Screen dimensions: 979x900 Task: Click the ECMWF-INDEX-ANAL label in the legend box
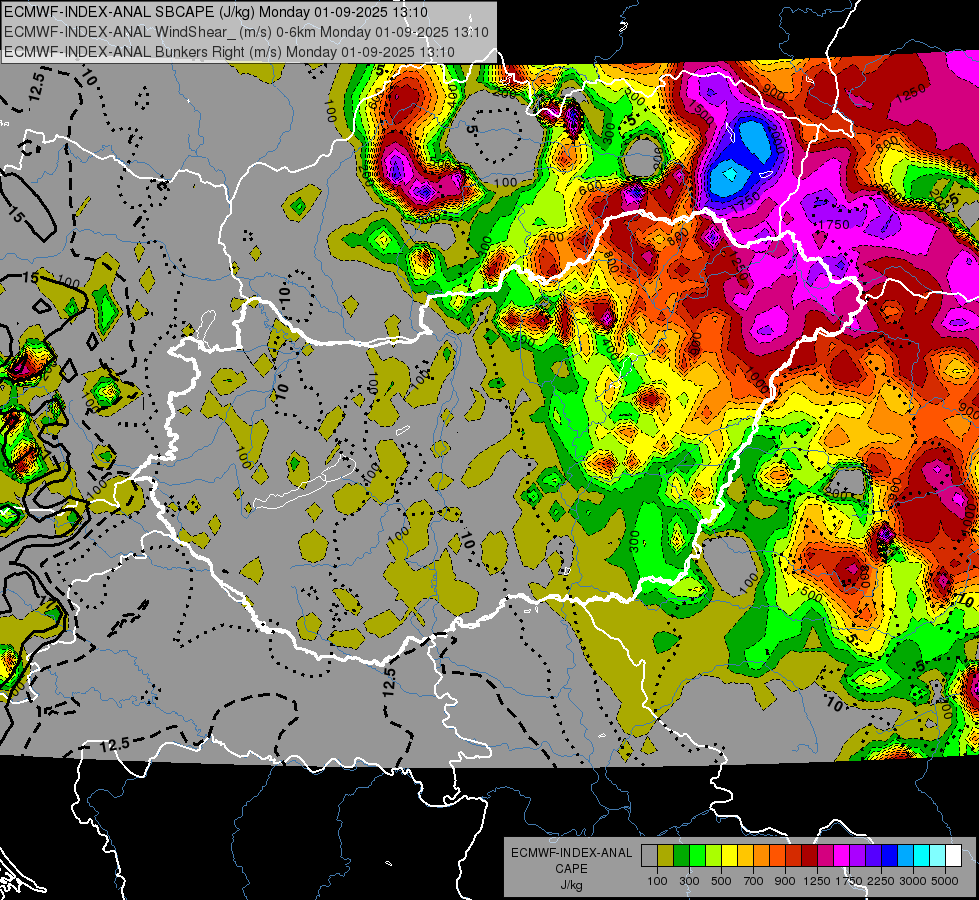point(571,853)
